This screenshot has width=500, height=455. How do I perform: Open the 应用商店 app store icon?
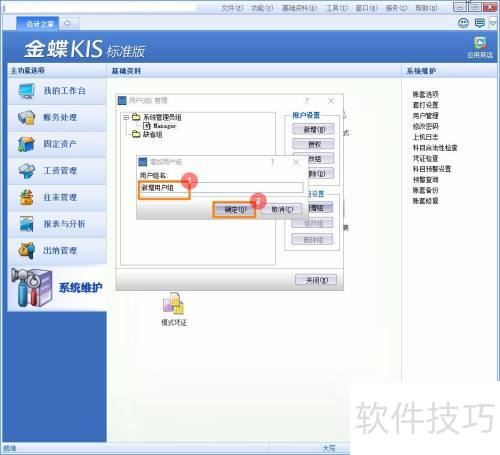[x=480, y=48]
